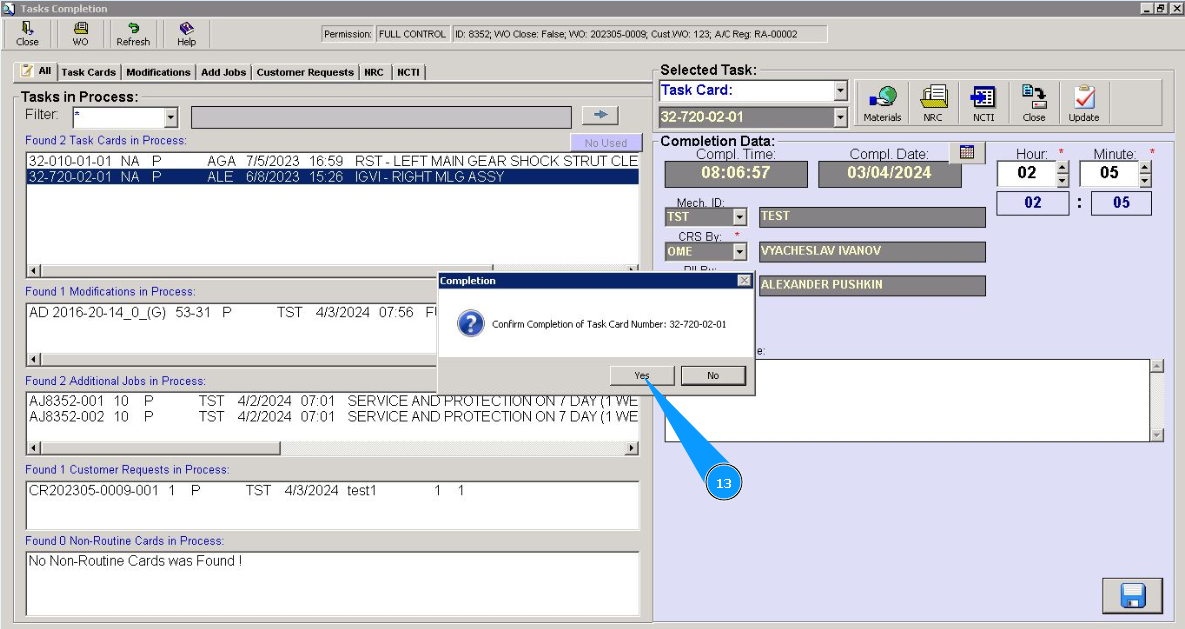Confirm completion with the Yes button
The height and width of the screenshot is (629, 1185).
tap(642, 375)
